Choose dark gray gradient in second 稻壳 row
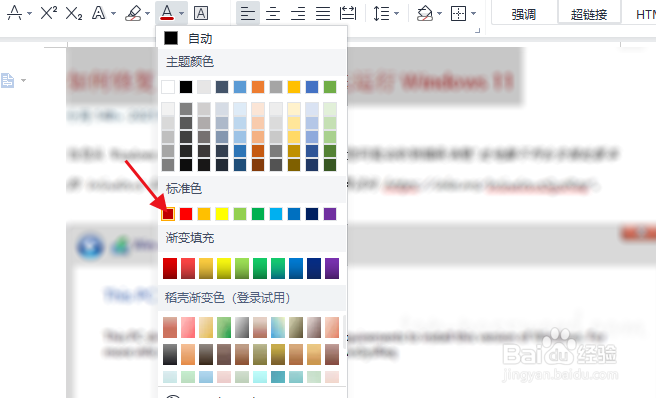656x398 pixels. pos(170,354)
